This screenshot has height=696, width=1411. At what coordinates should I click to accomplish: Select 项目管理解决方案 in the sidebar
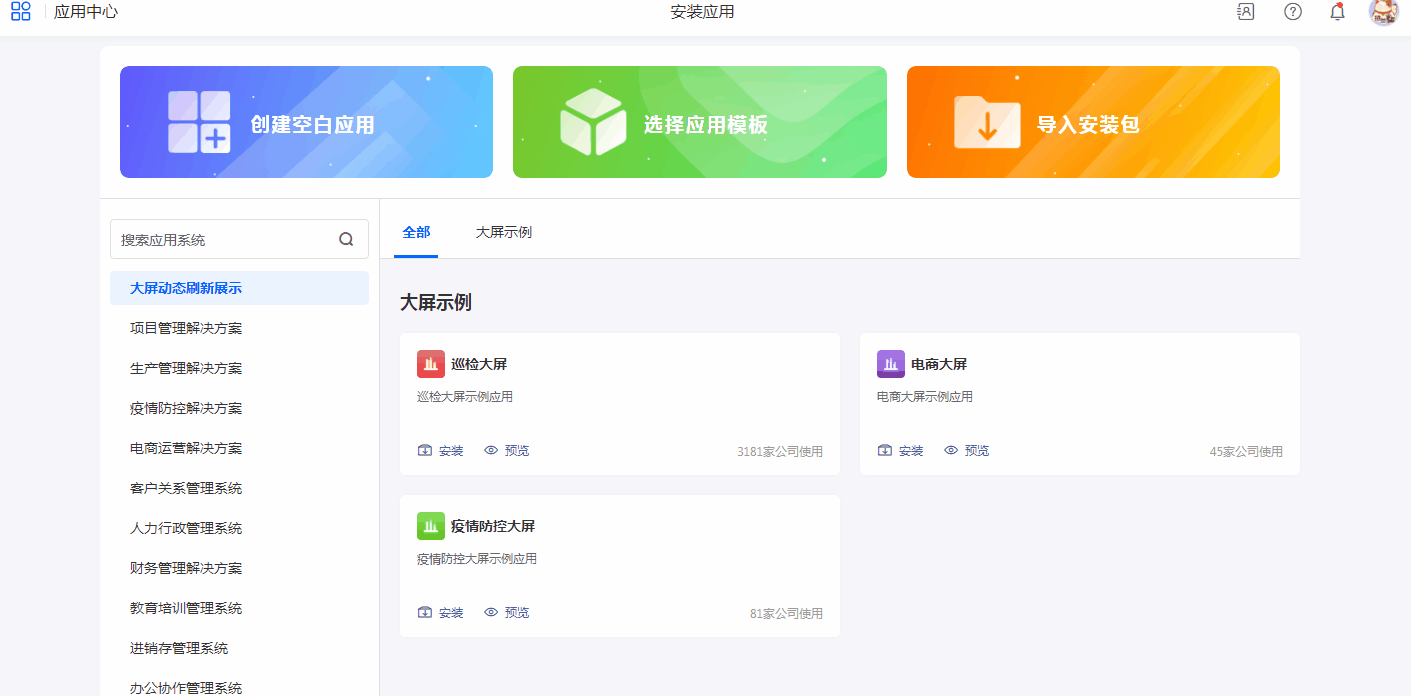pos(186,328)
